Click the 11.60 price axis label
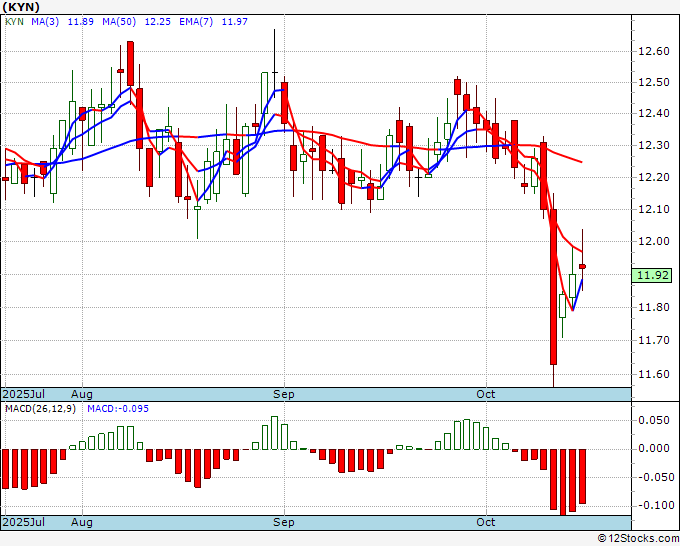 654,374
